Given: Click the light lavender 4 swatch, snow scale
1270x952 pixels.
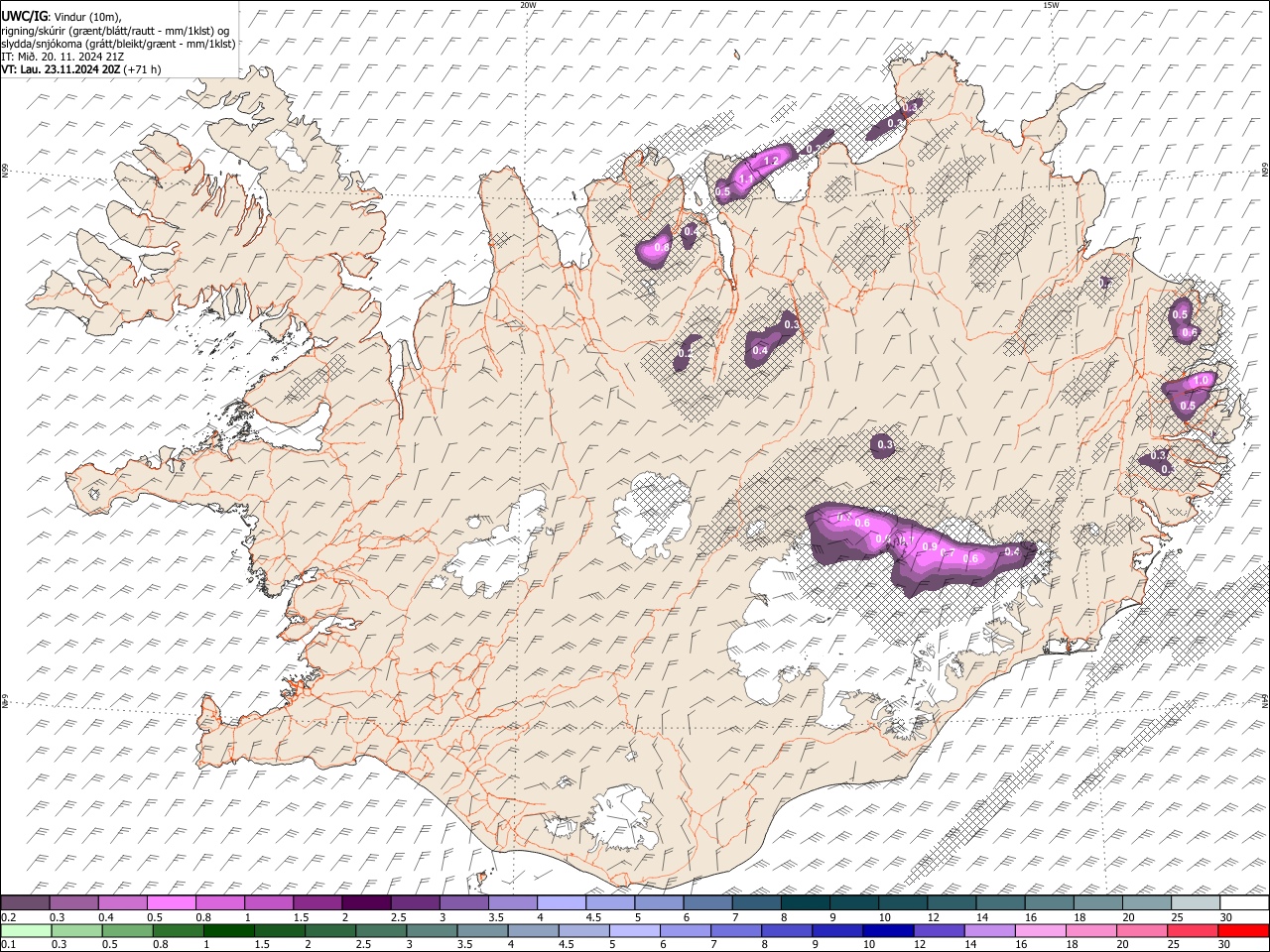Looking at the screenshot, I should (x=562, y=903).
